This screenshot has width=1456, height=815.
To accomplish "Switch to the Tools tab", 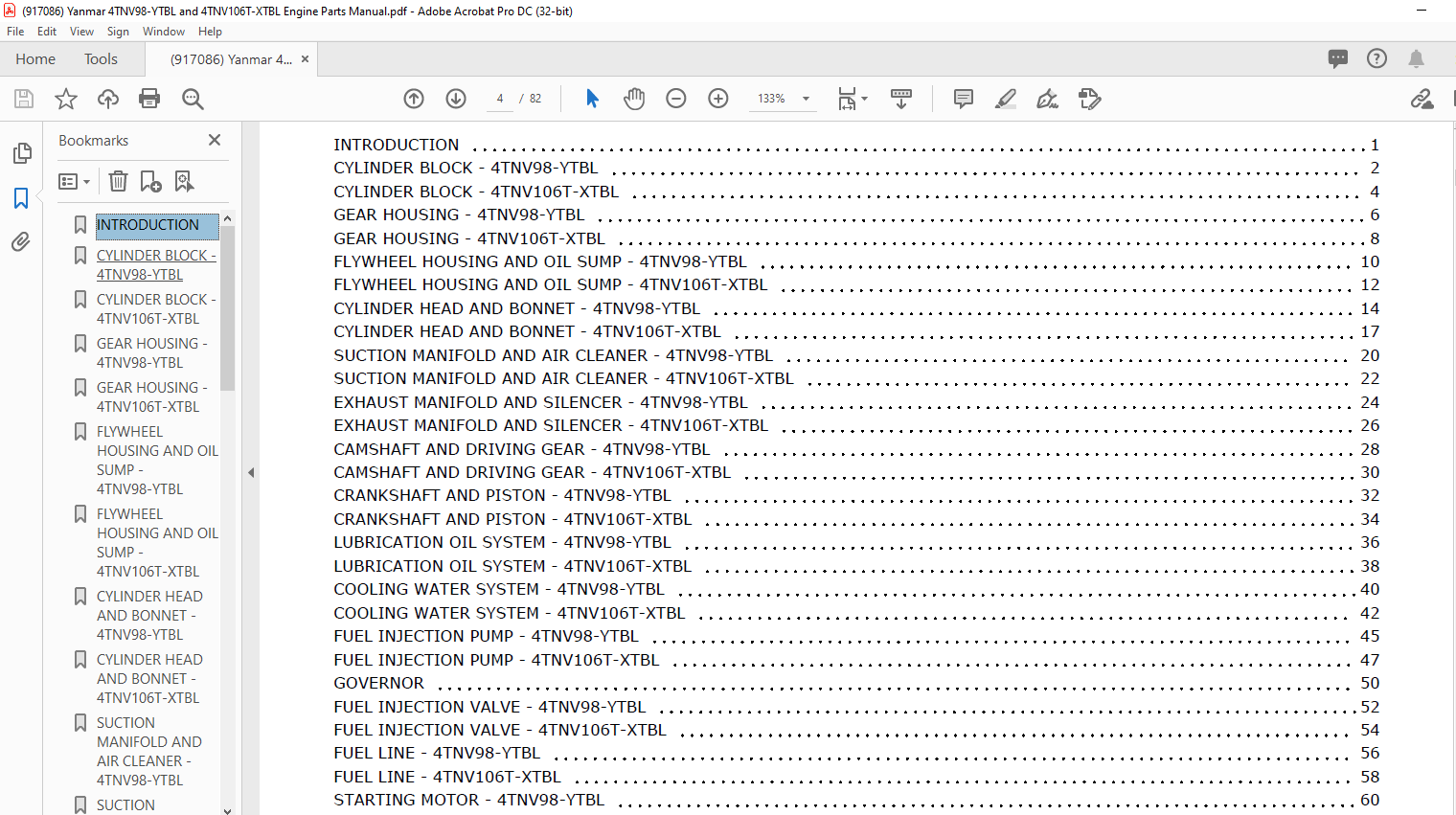I will [101, 59].
